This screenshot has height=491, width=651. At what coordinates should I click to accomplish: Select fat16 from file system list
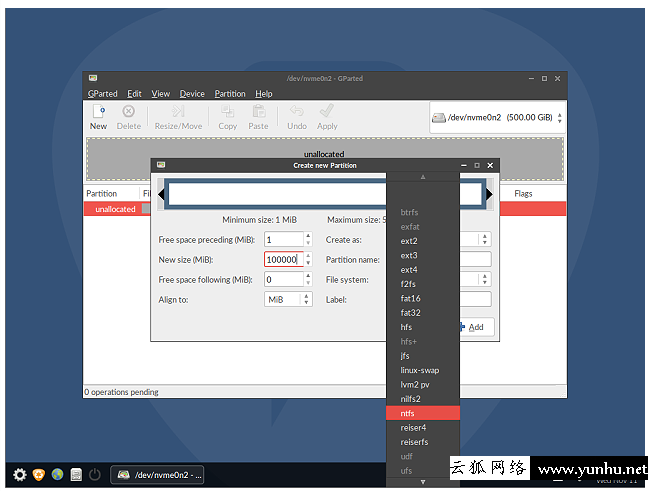coord(423,298)
